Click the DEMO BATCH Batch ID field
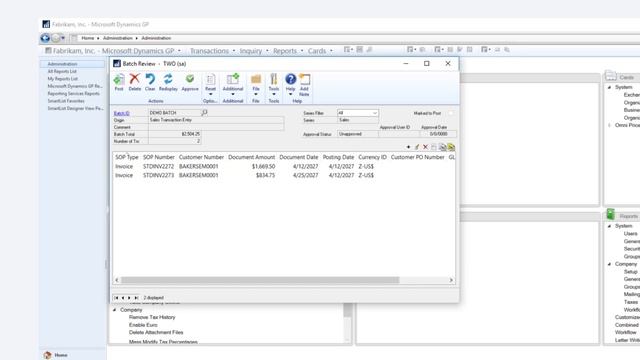The width and height of the screenshot is (640, 360). [175, 113]
